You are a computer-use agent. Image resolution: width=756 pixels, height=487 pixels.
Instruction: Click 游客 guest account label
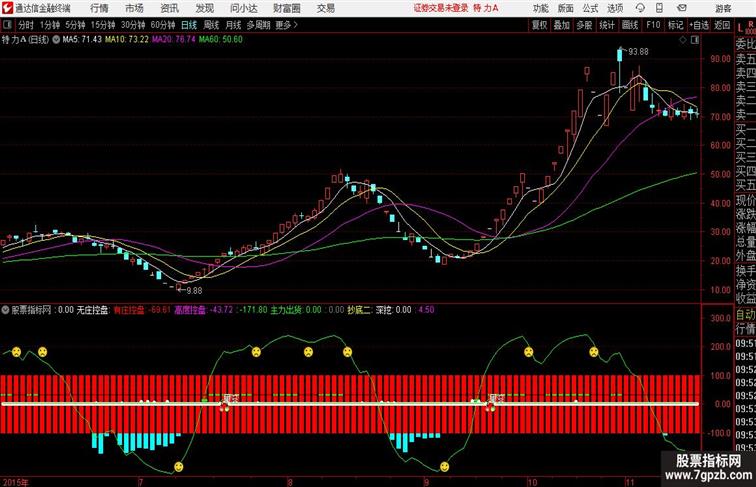click(x=723, y=8)
